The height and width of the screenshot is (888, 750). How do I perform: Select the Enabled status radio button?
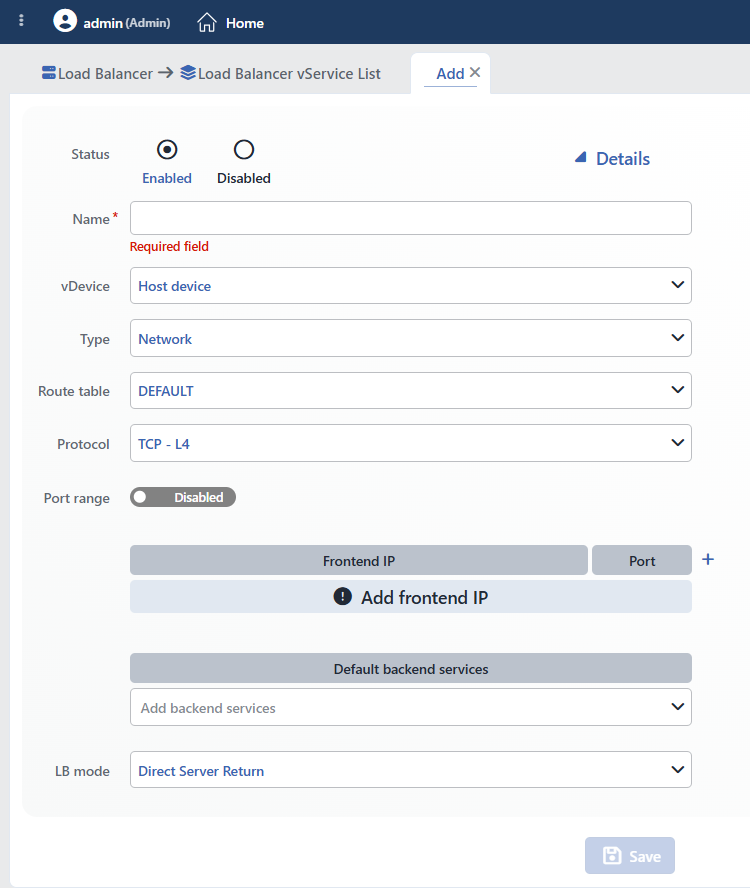coord(167,150)
